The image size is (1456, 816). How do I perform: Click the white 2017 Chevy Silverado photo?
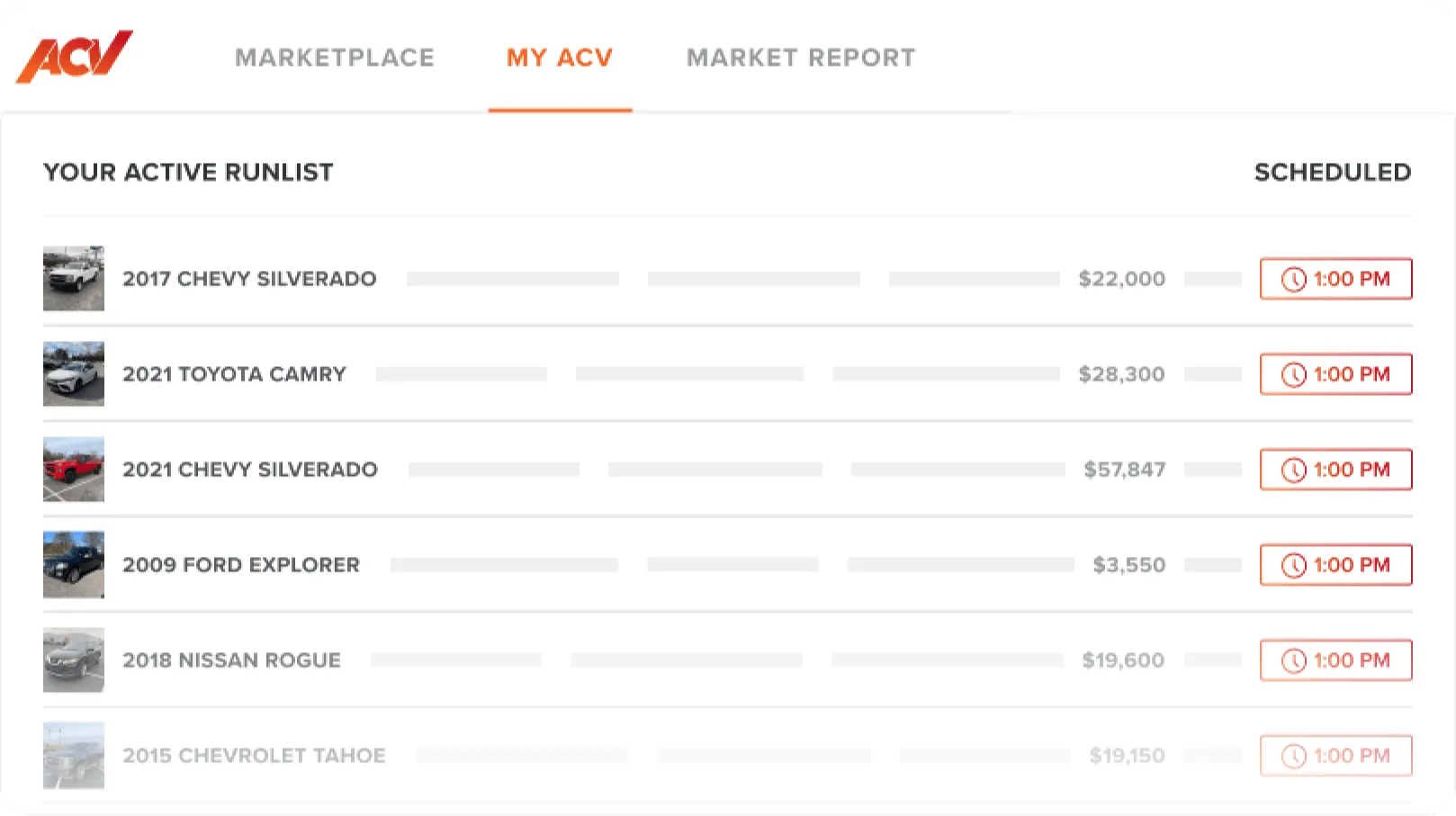73,279
